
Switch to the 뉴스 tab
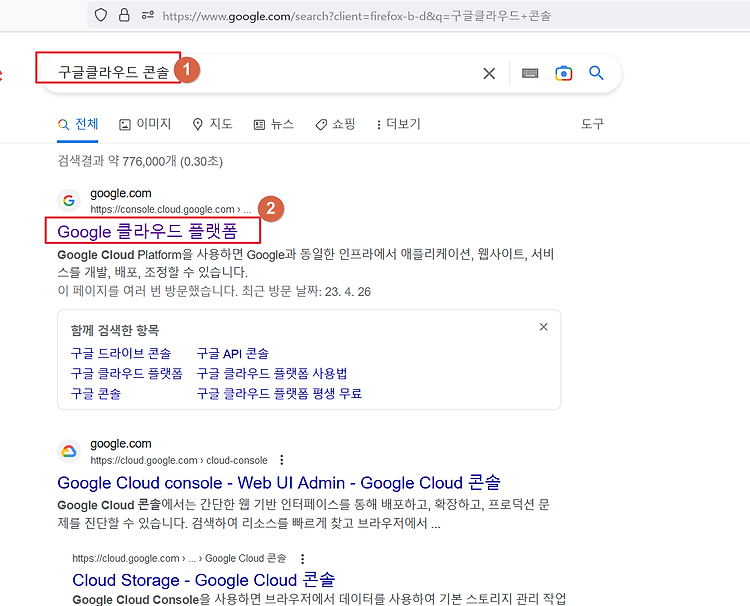(x=274, y=124)
